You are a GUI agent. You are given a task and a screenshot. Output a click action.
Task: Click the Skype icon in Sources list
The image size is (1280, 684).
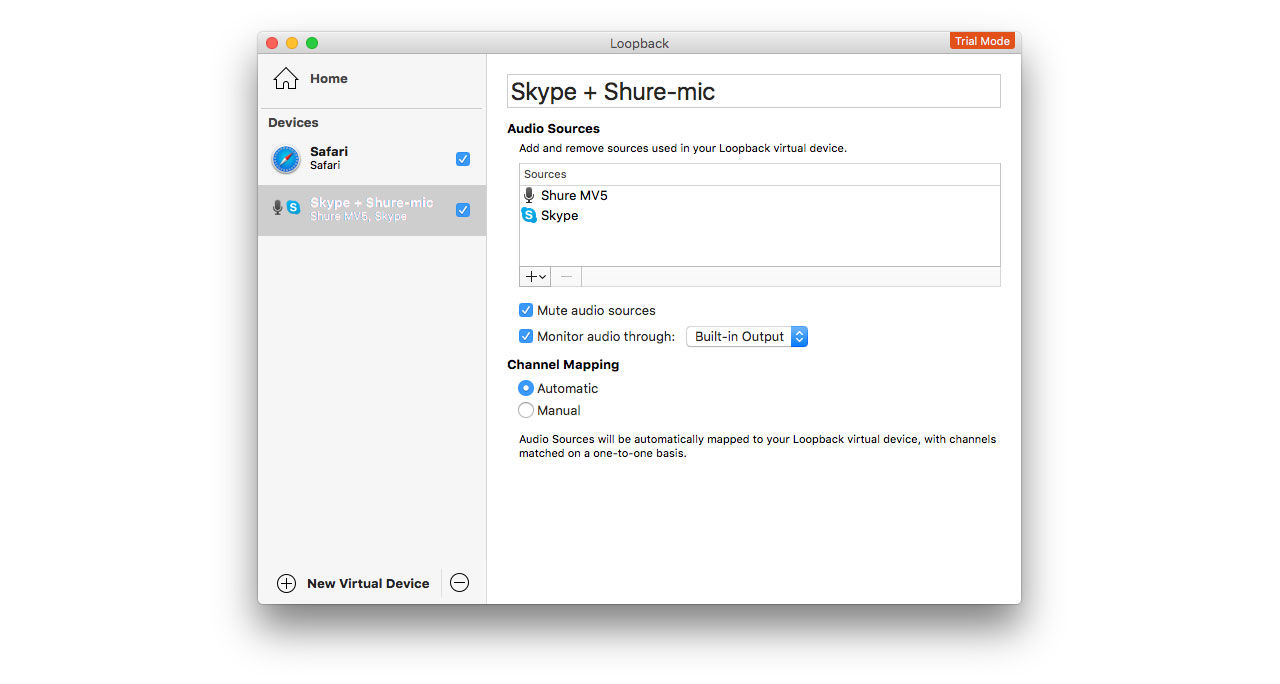point(529,216)
